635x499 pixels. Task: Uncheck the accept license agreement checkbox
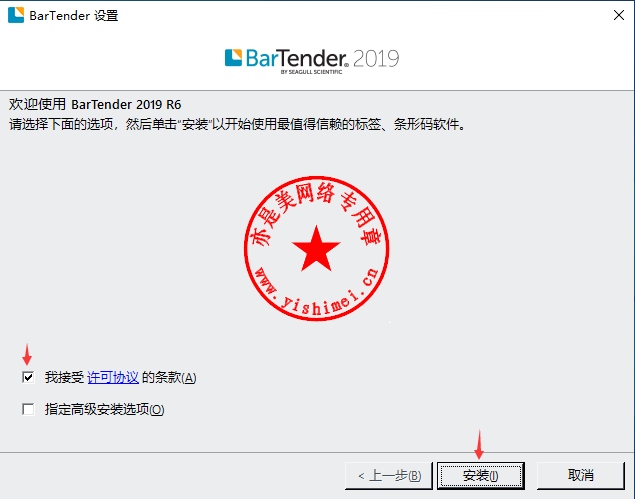pyautogui.click(x=28, y=377)
